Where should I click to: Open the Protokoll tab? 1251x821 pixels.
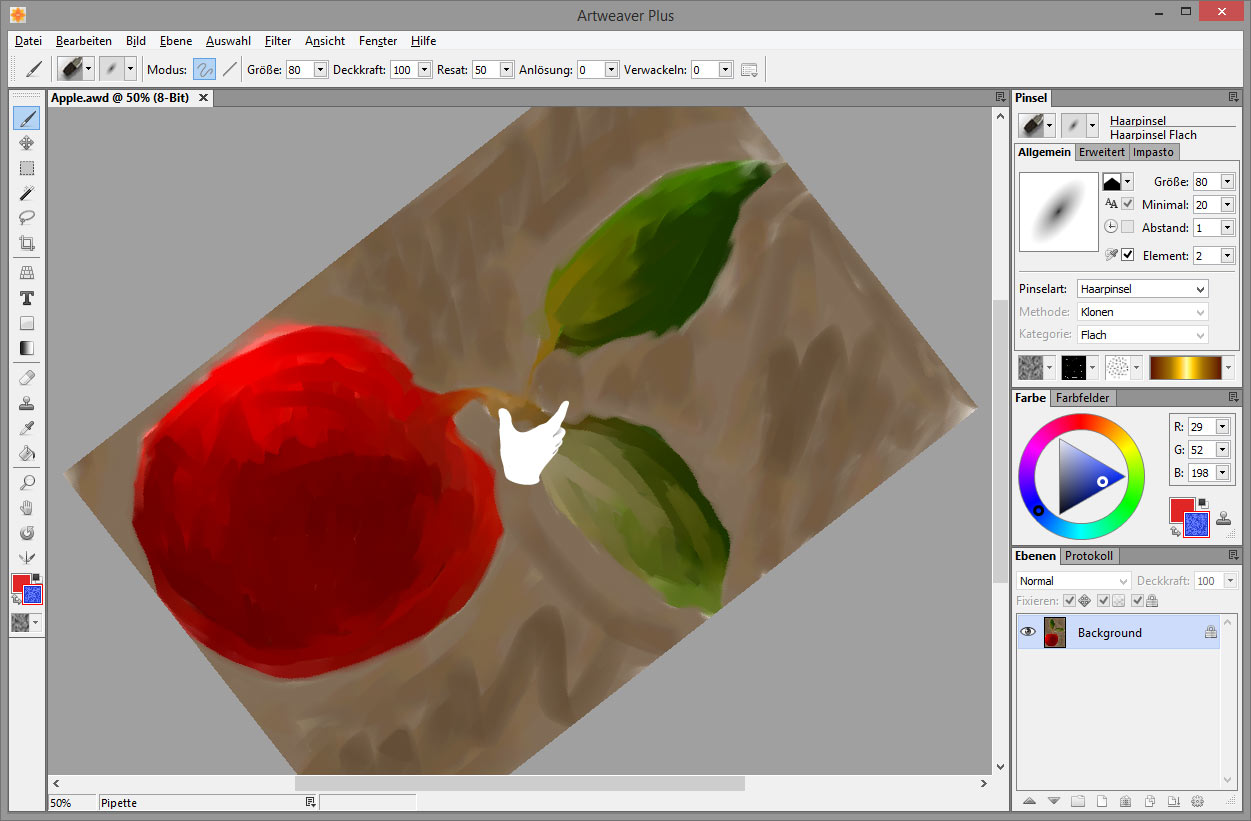pyautogui.click(x=1089, y=556)
